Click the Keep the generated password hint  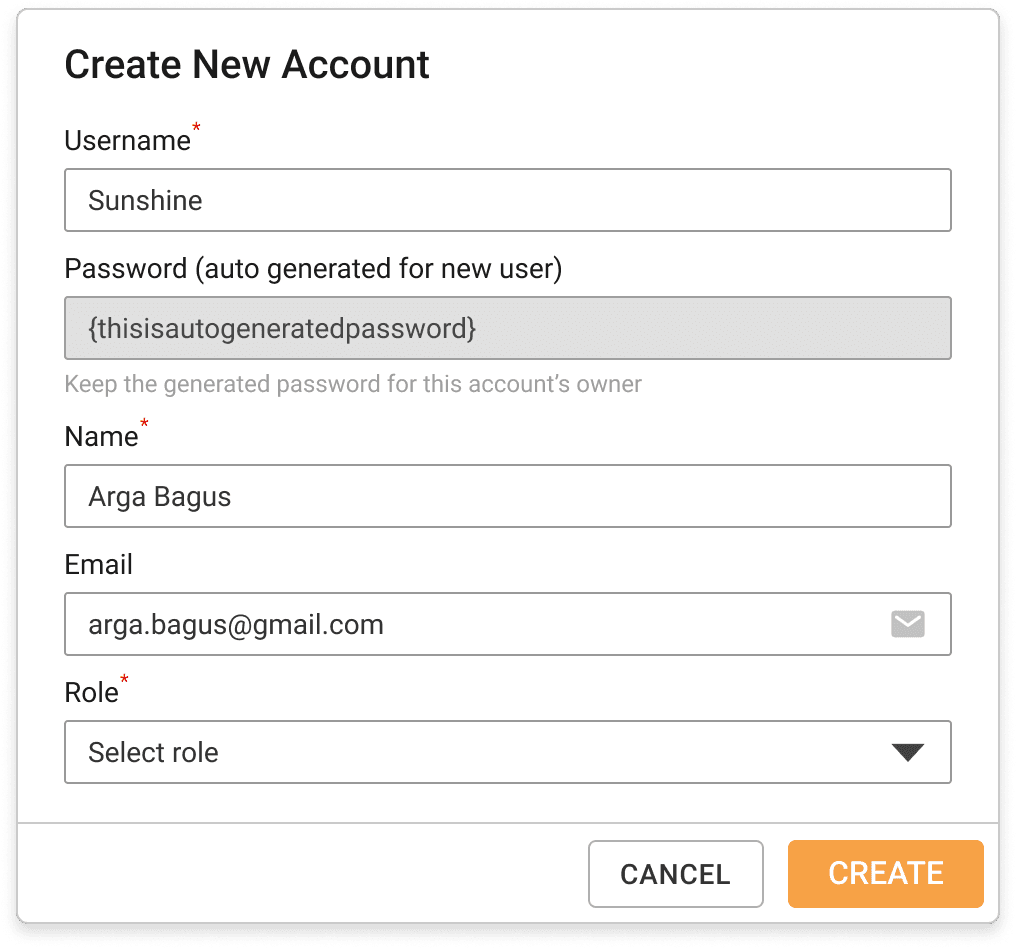point(353,384)
